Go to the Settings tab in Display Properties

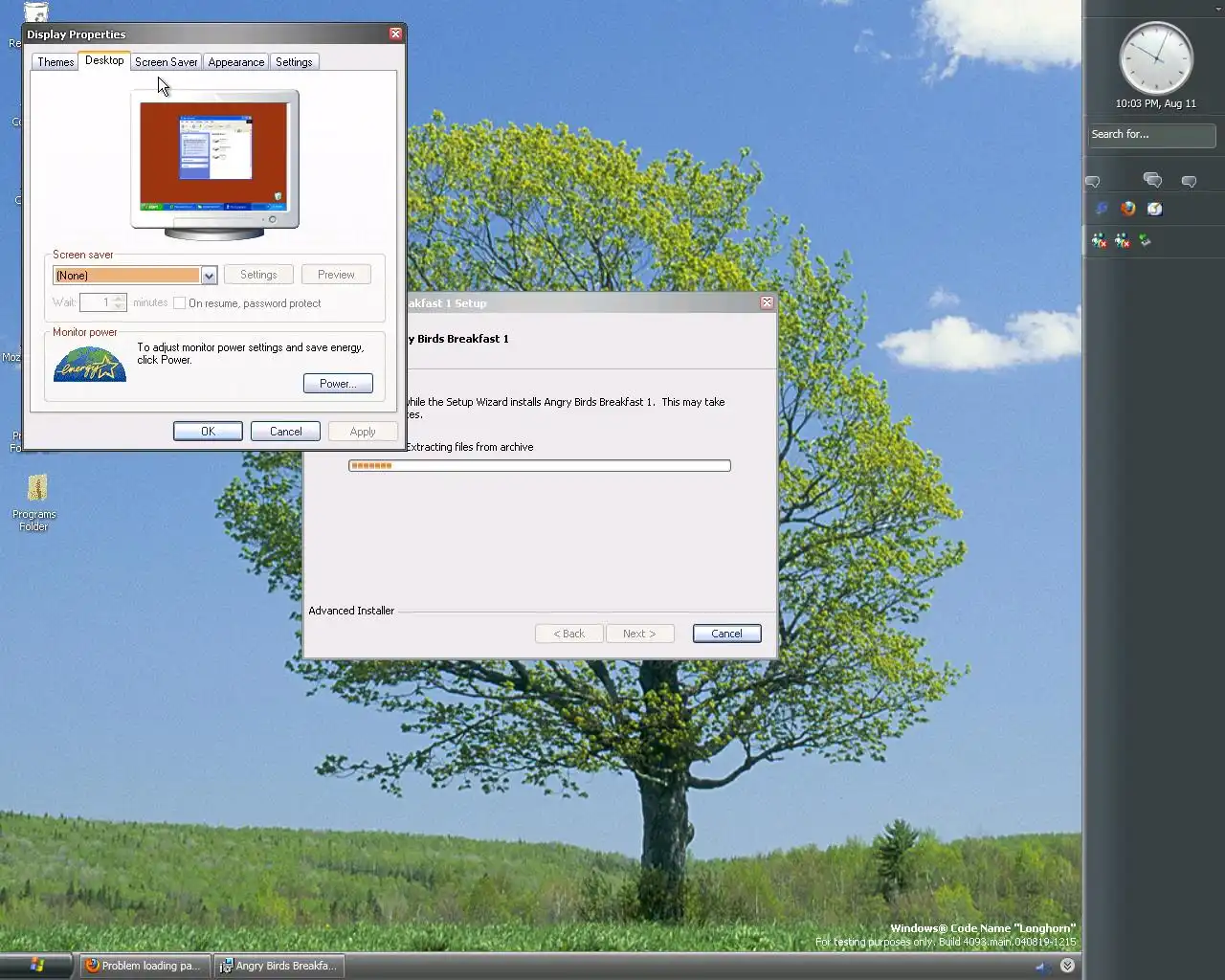(294, 62)
